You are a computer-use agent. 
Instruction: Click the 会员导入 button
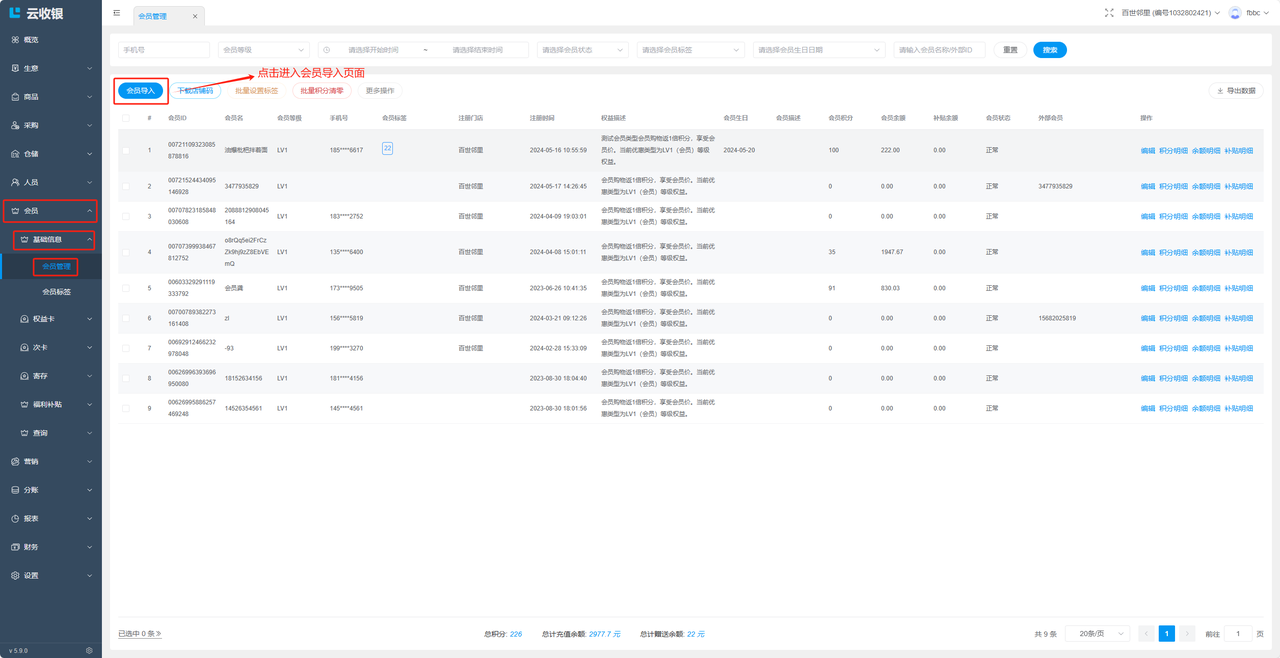140,91
